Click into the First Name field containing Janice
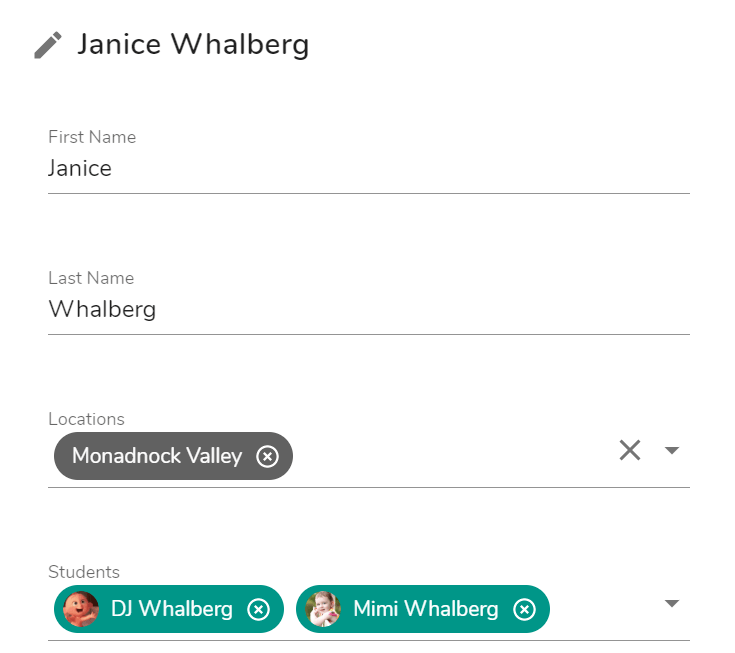 [x=368, y=169]
